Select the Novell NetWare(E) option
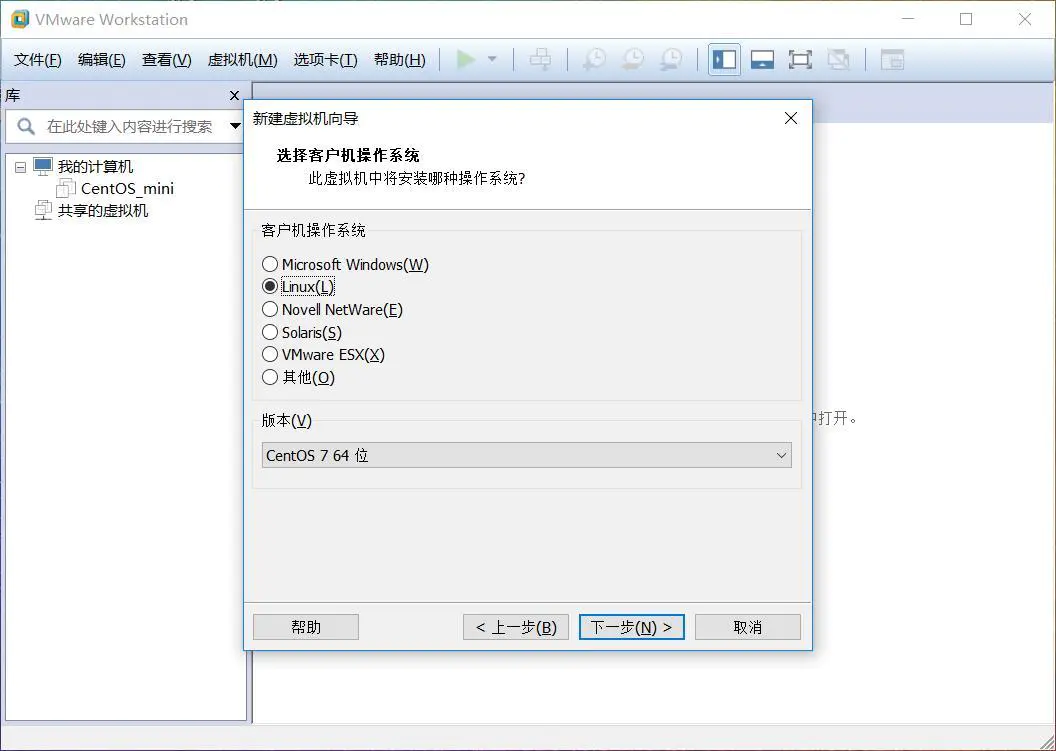 click(269, 309)
